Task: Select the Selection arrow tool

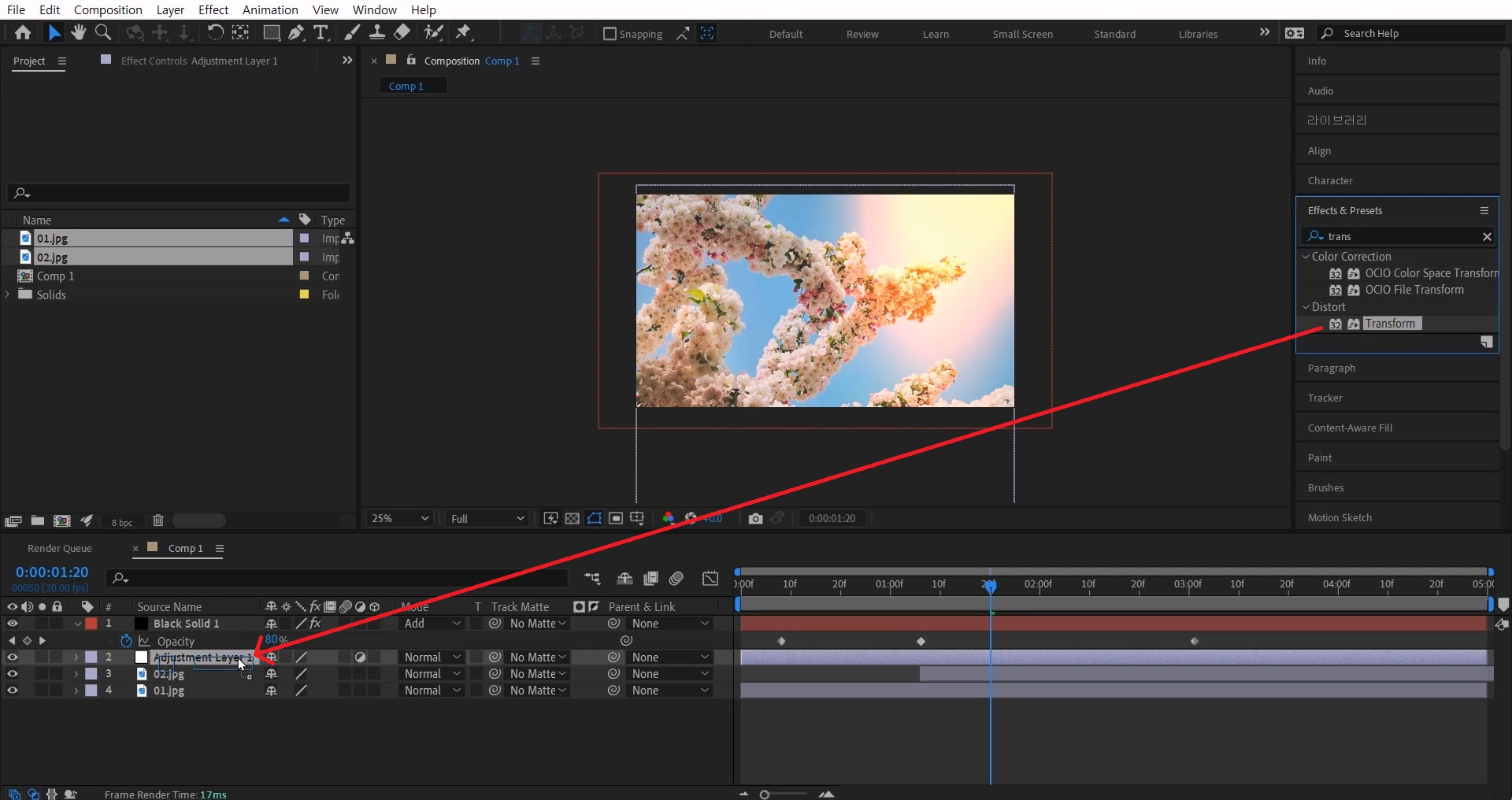Action: point(54,32)
